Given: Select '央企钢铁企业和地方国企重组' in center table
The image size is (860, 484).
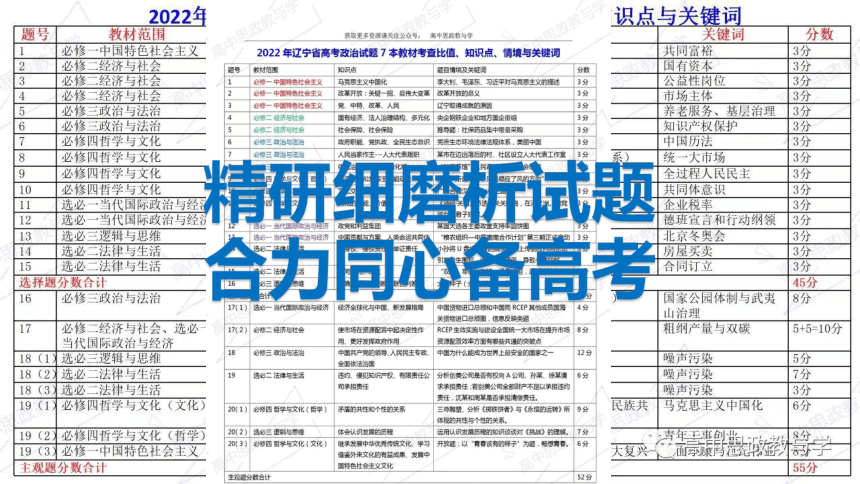Looking at the screenshot, I should 477,117.
